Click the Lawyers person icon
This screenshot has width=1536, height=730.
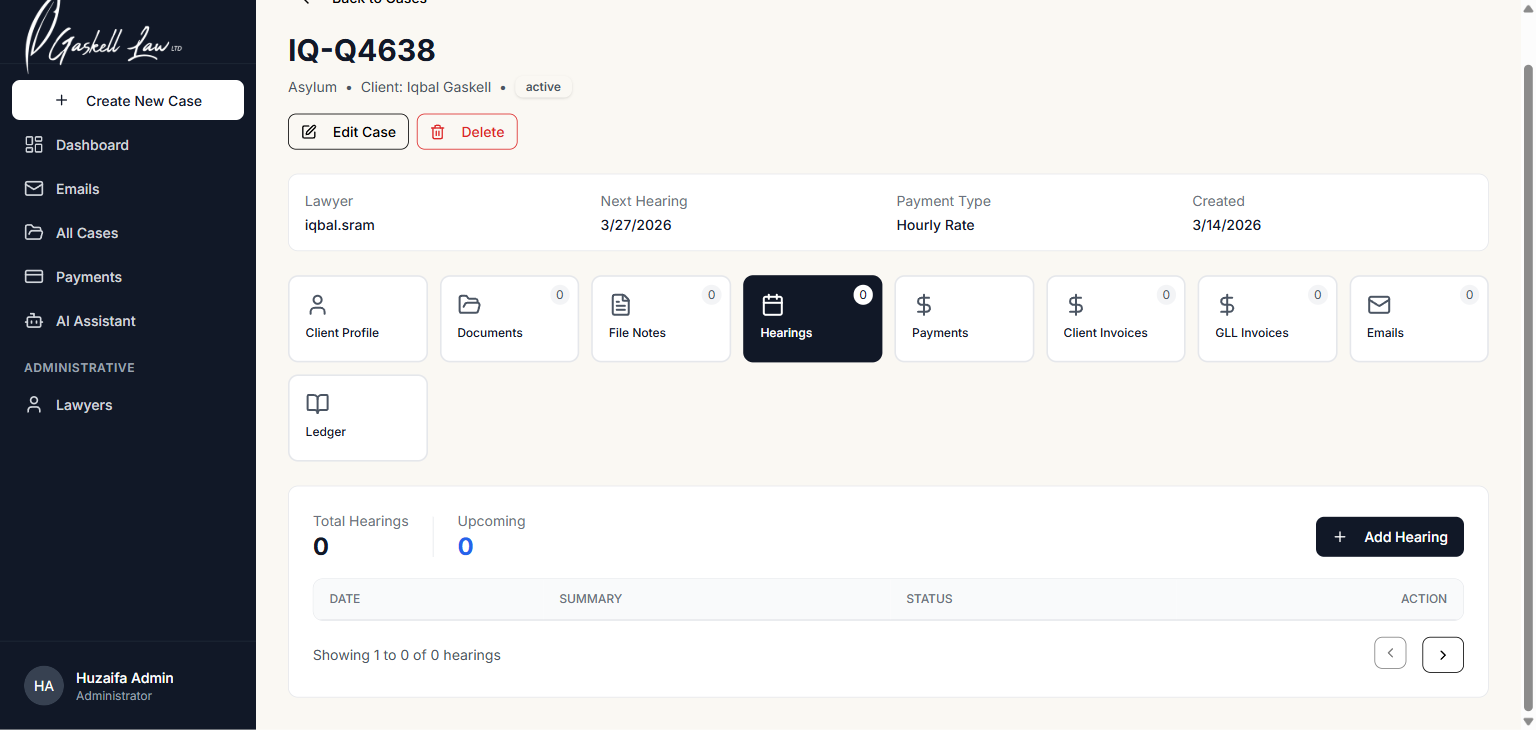click(34, 405)
